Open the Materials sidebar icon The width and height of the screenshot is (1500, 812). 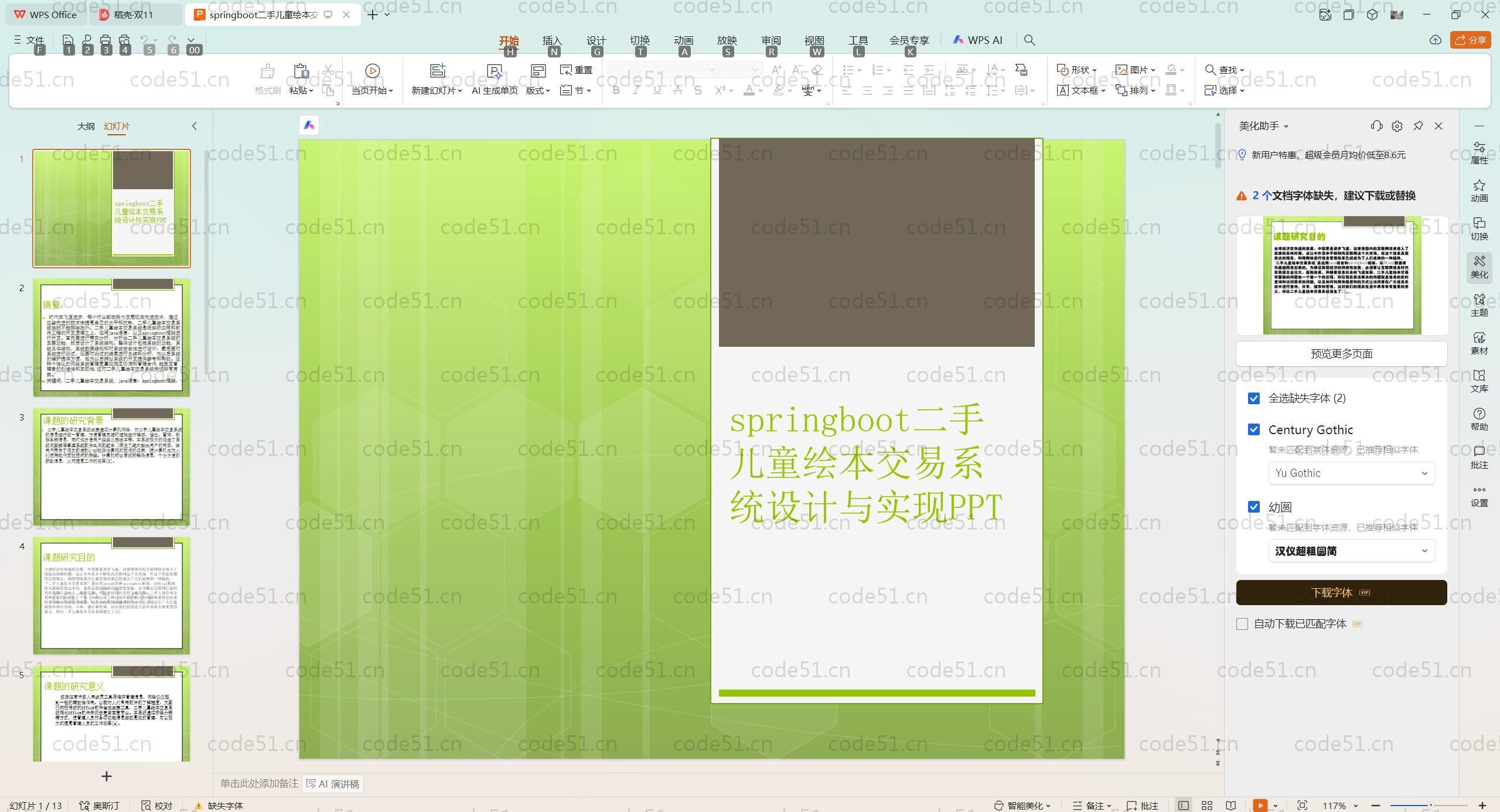coord(1479,343)
